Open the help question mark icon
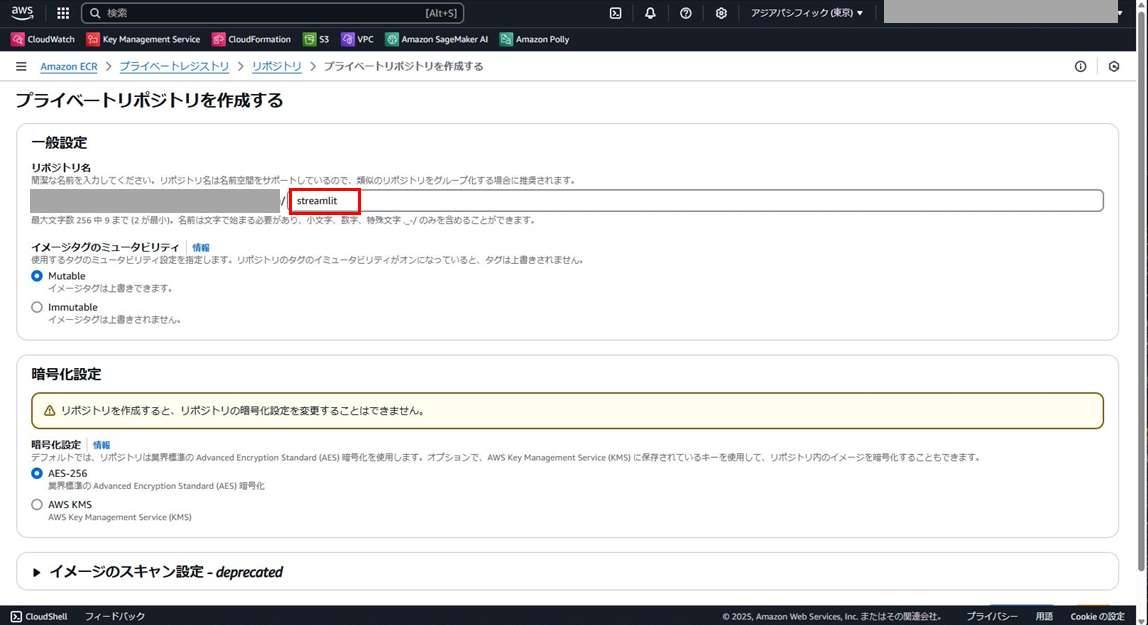 (688, 13)
